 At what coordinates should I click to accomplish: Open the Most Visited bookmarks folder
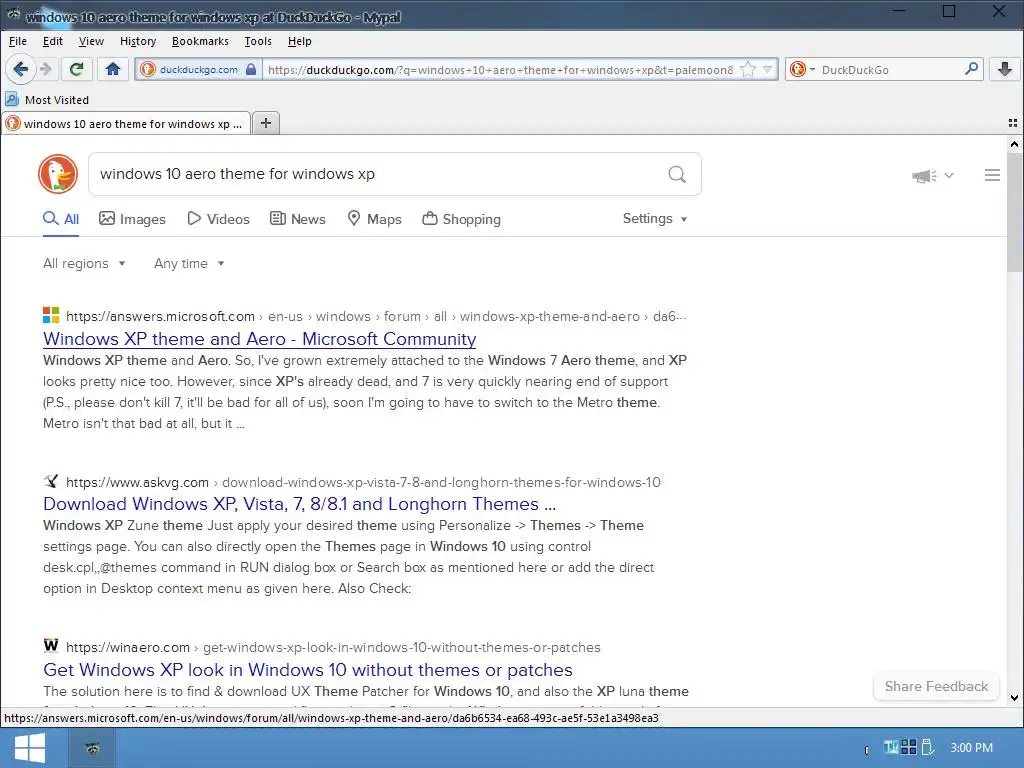[47, 100]
